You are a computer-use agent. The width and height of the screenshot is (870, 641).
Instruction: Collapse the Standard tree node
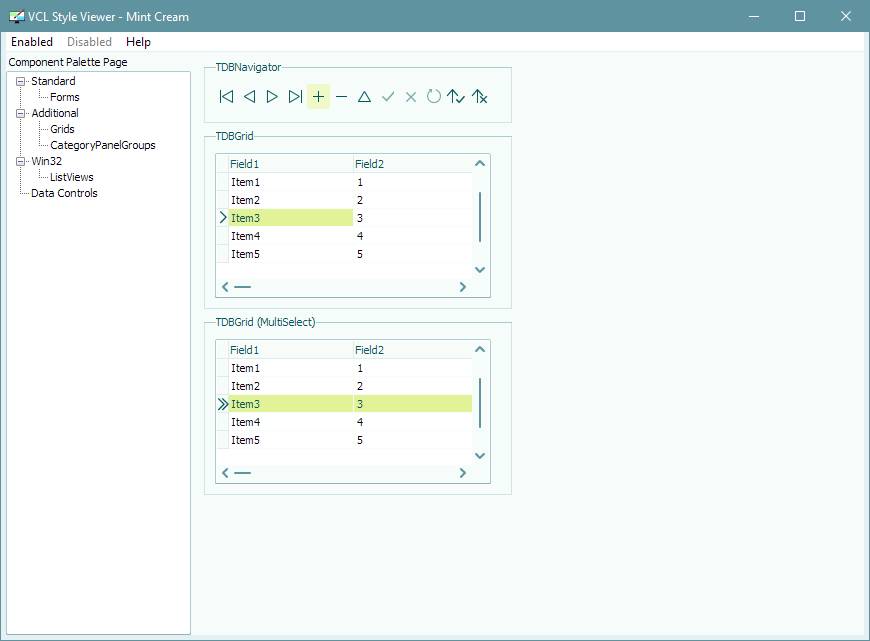21,82
